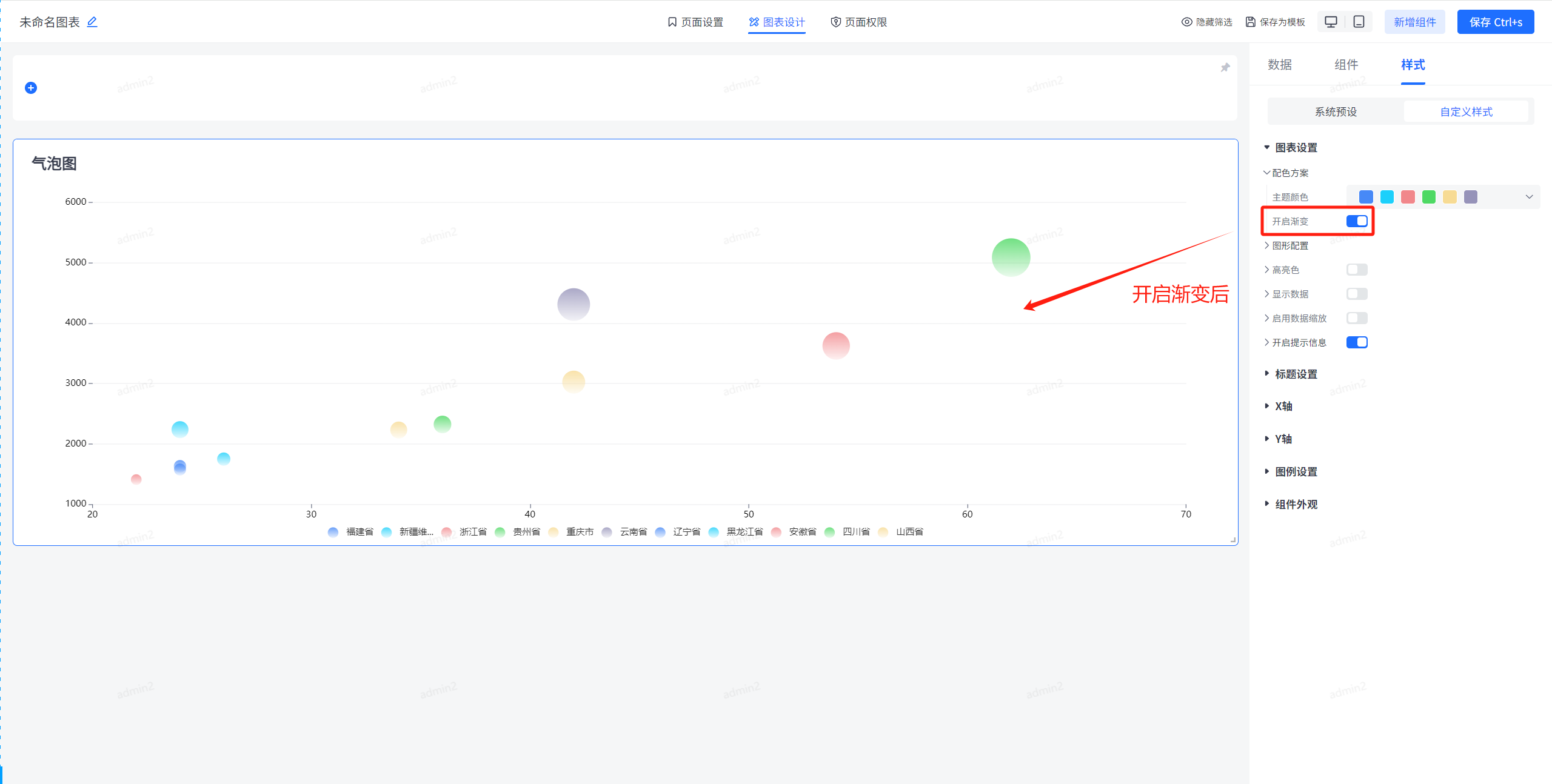Expand the 开启提示信息 chevron
1552x784 pixels.
[1266, 342]
